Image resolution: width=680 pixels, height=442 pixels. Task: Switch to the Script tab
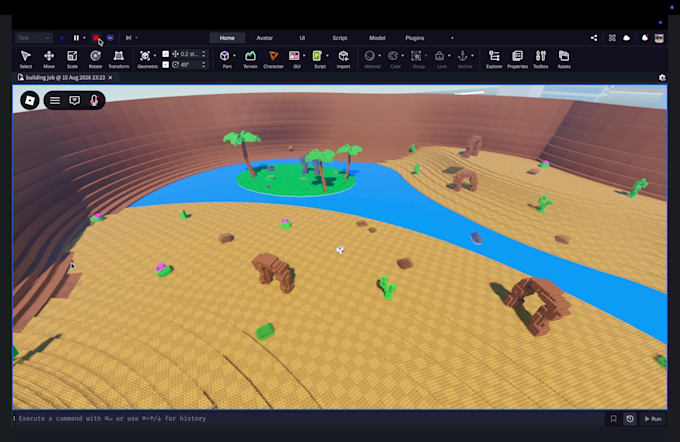340,38
